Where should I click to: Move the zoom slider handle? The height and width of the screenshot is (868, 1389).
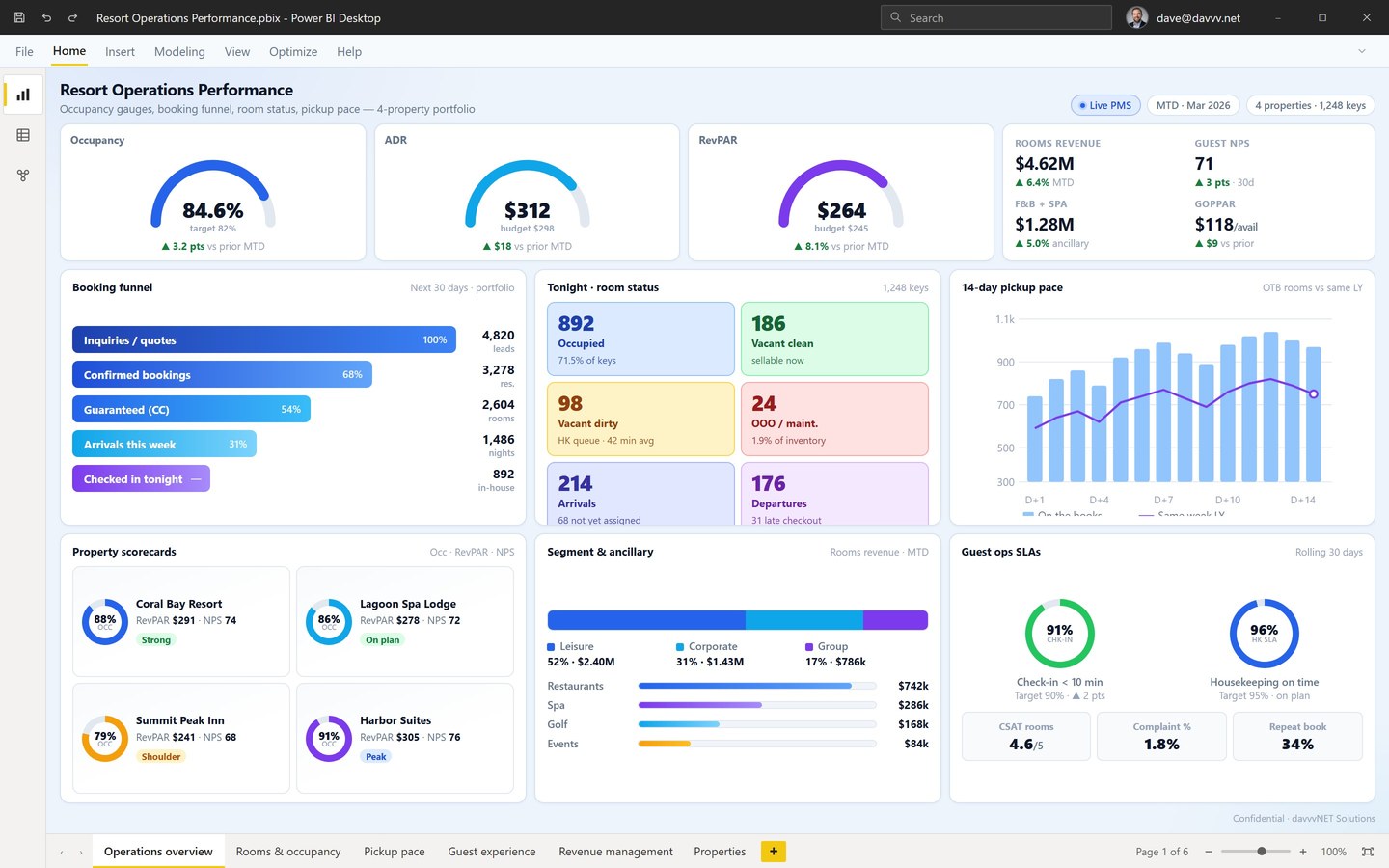pos(1262,852)
